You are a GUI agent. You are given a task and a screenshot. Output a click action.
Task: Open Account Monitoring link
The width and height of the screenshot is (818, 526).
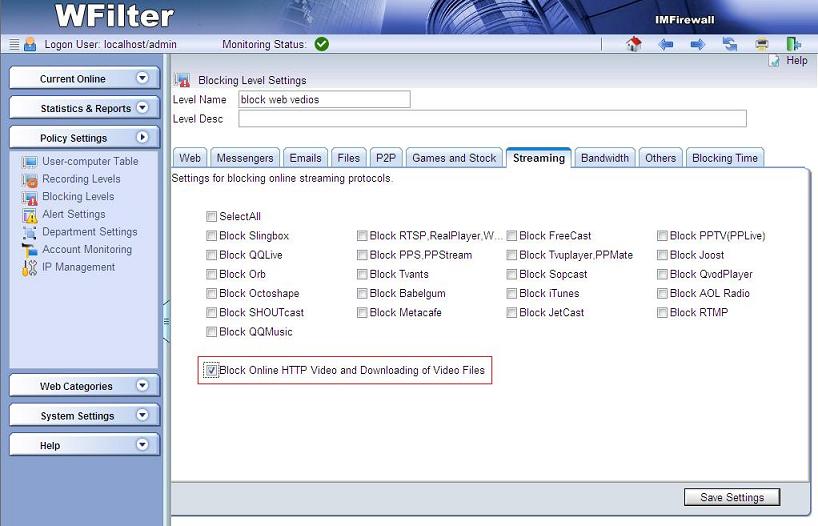[87, 249]
